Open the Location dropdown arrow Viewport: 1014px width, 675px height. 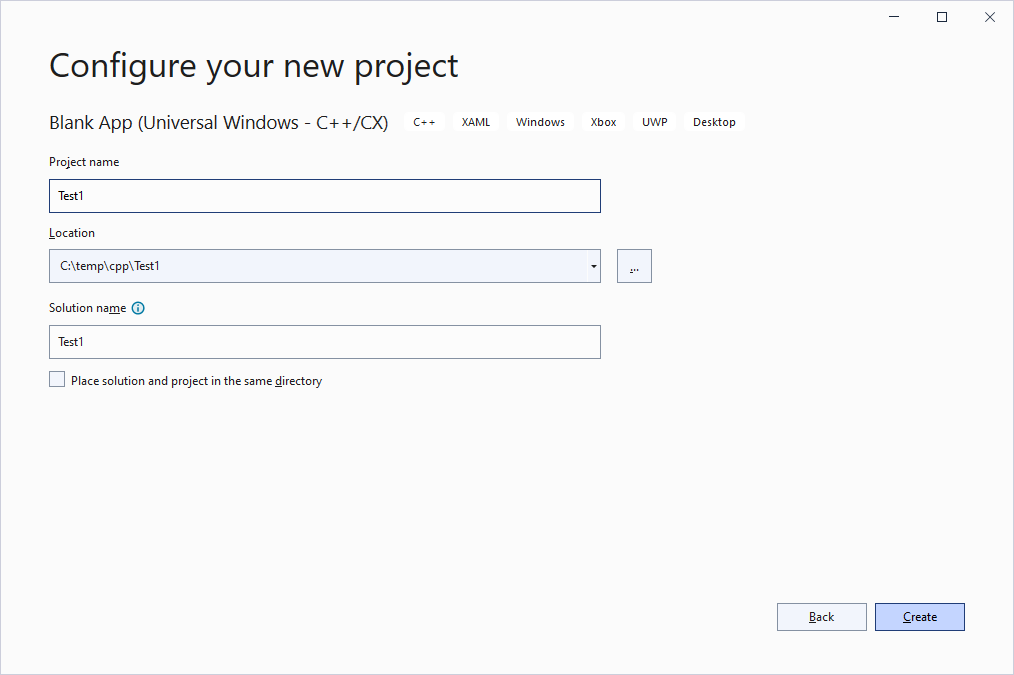coord(593,266)
